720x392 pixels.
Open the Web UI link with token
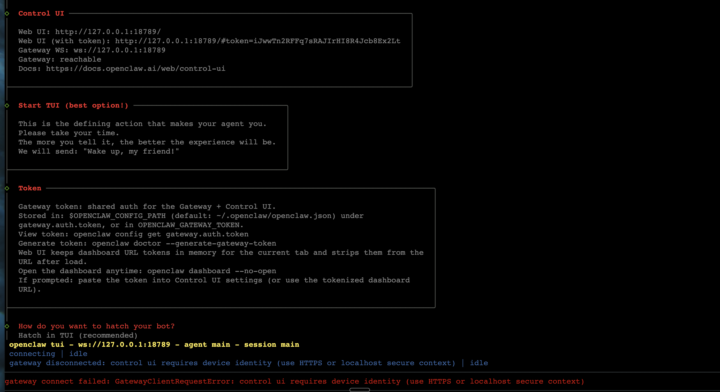(x=258, y=41)
